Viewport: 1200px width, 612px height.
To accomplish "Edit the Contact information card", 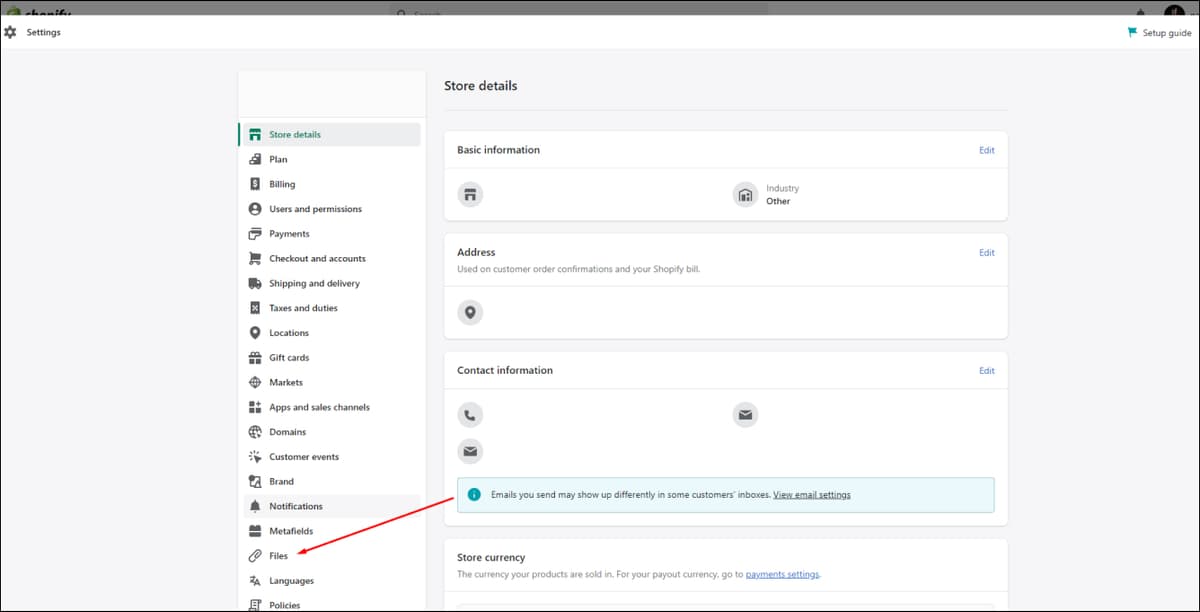I will (x=987, y=371).
